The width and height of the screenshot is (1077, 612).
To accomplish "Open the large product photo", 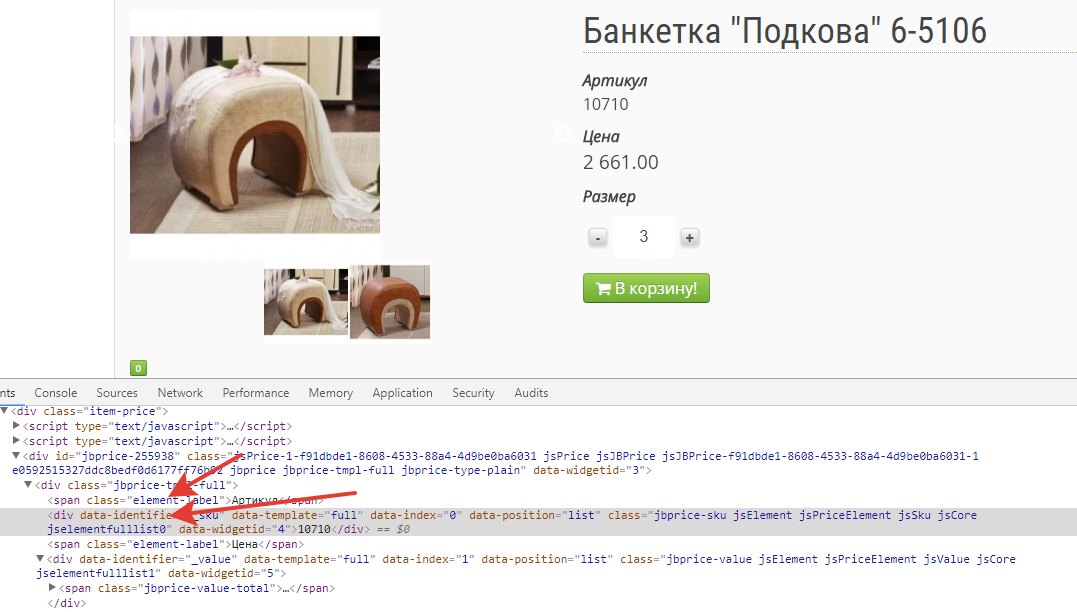I will pos(255,135).
